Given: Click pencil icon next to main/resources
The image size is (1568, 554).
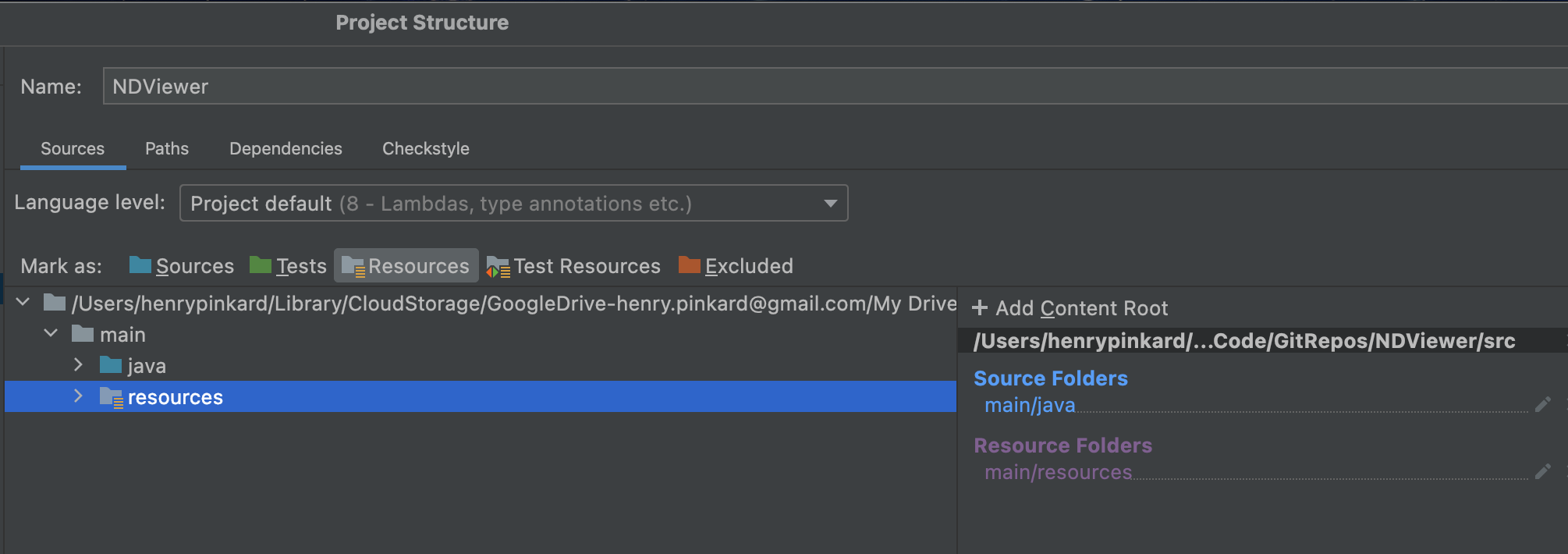Looking at the screenshot, I should [x=1542, y=471].
